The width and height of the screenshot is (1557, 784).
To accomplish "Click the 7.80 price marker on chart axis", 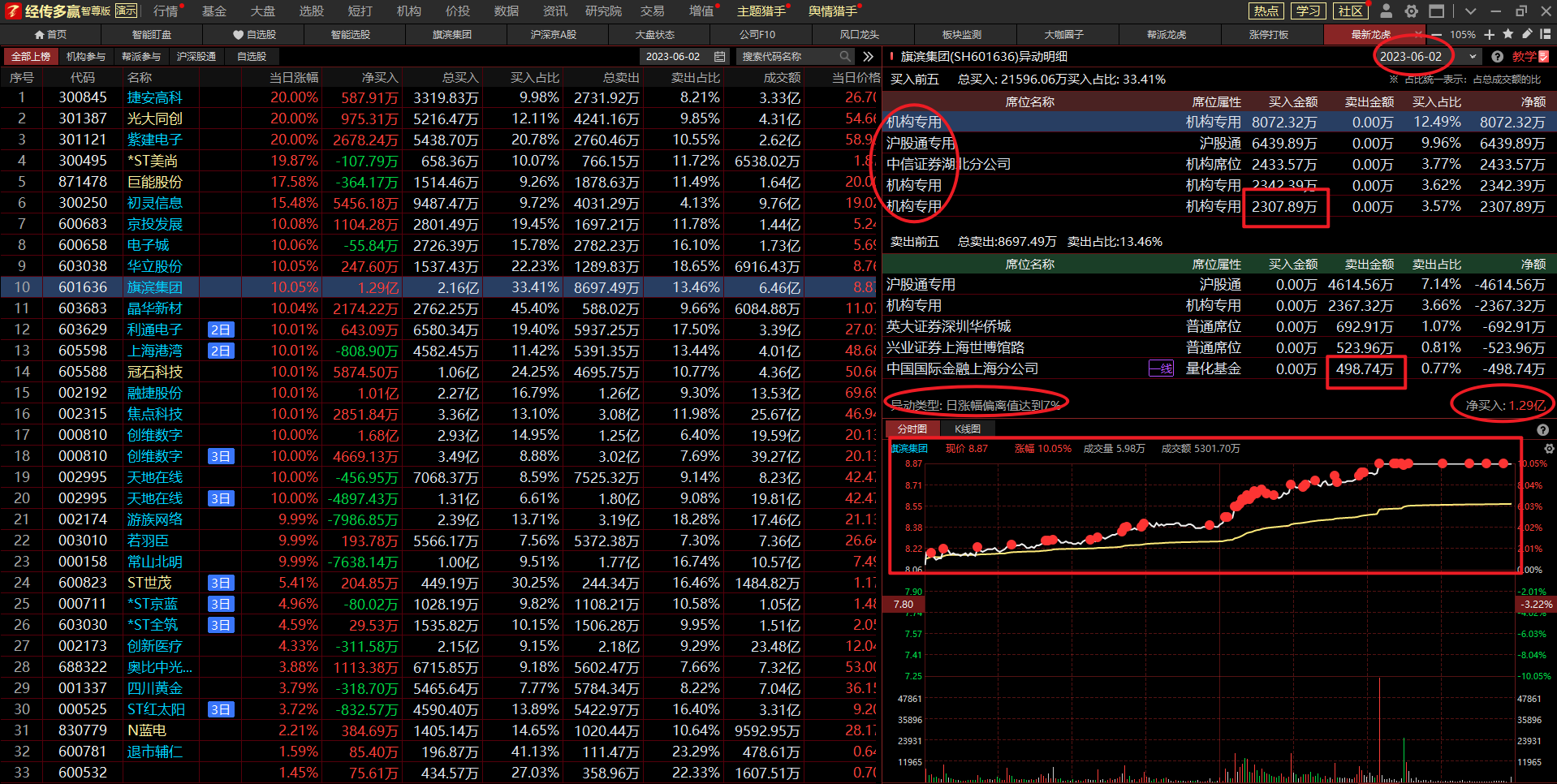I will coord(904,604).
